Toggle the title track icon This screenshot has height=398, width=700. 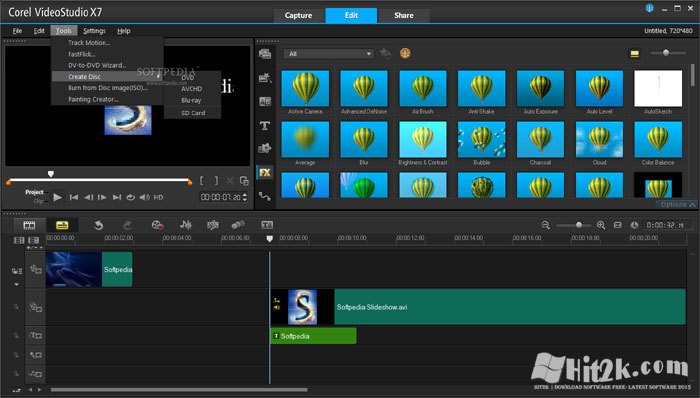35,336
